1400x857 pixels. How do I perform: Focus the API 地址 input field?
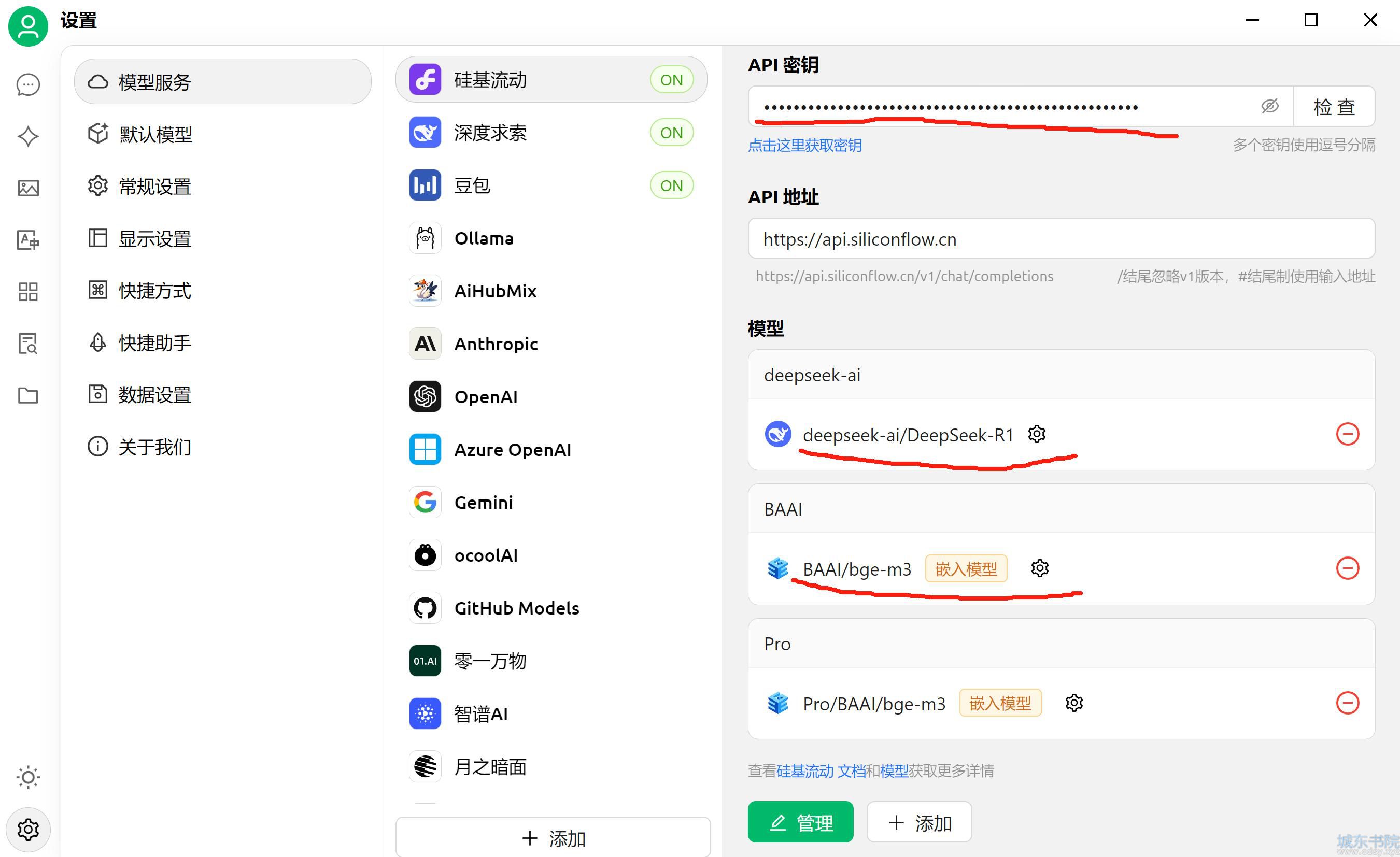[1062, 238]
